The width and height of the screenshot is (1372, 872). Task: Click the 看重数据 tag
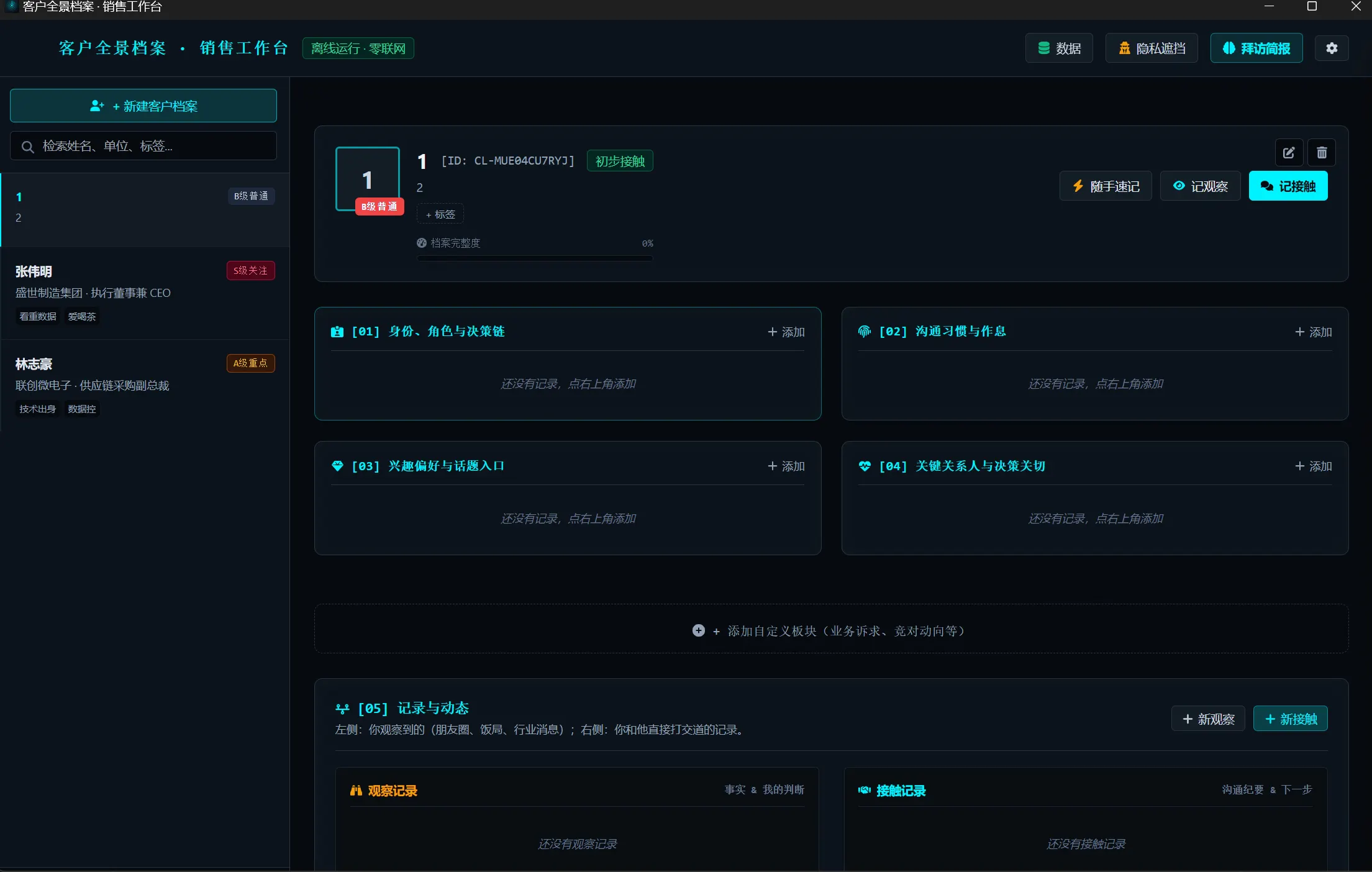[37, 317]
